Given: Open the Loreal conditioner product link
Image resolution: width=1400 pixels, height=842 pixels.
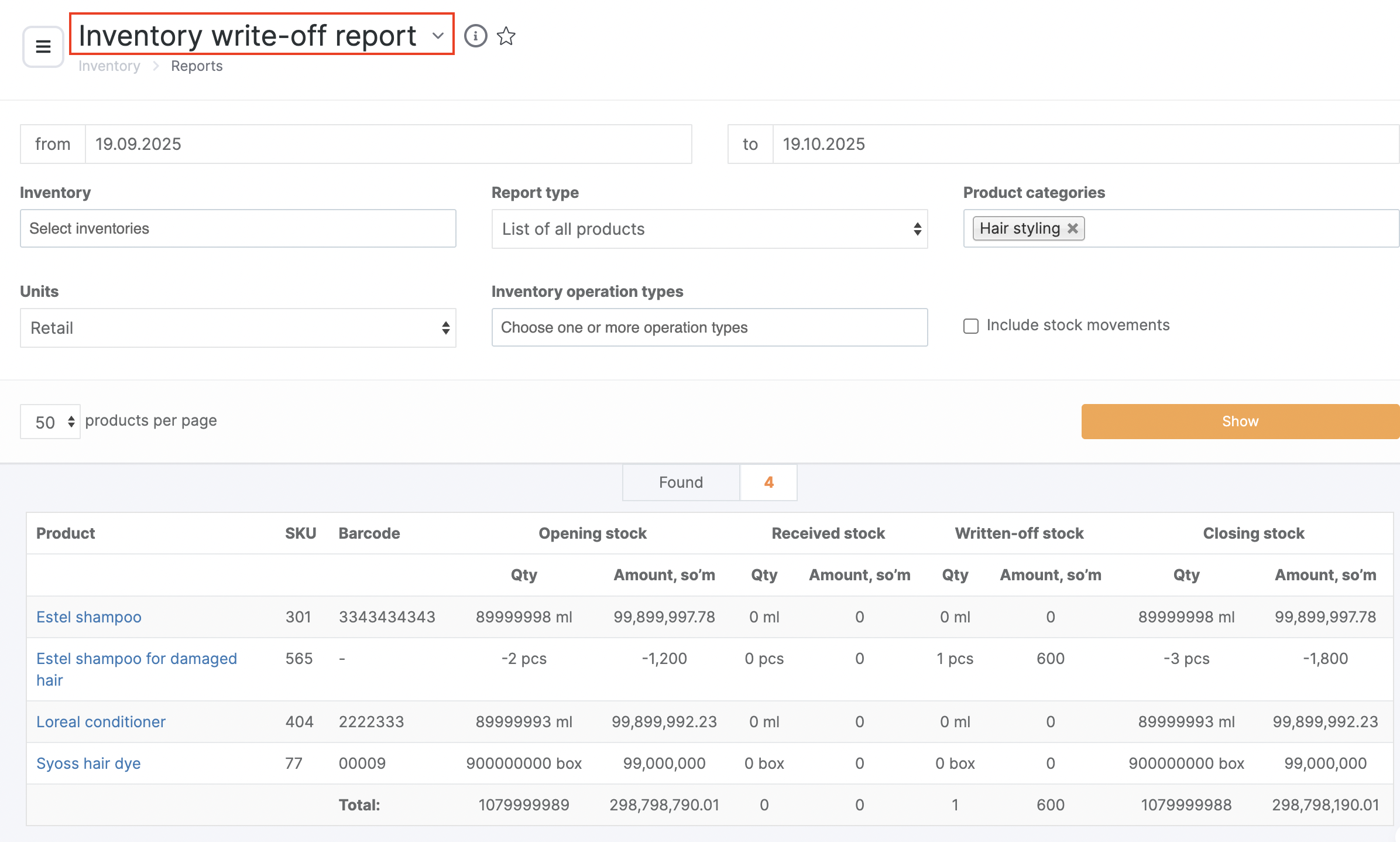Looking at the screenshot, I should 101,721.
